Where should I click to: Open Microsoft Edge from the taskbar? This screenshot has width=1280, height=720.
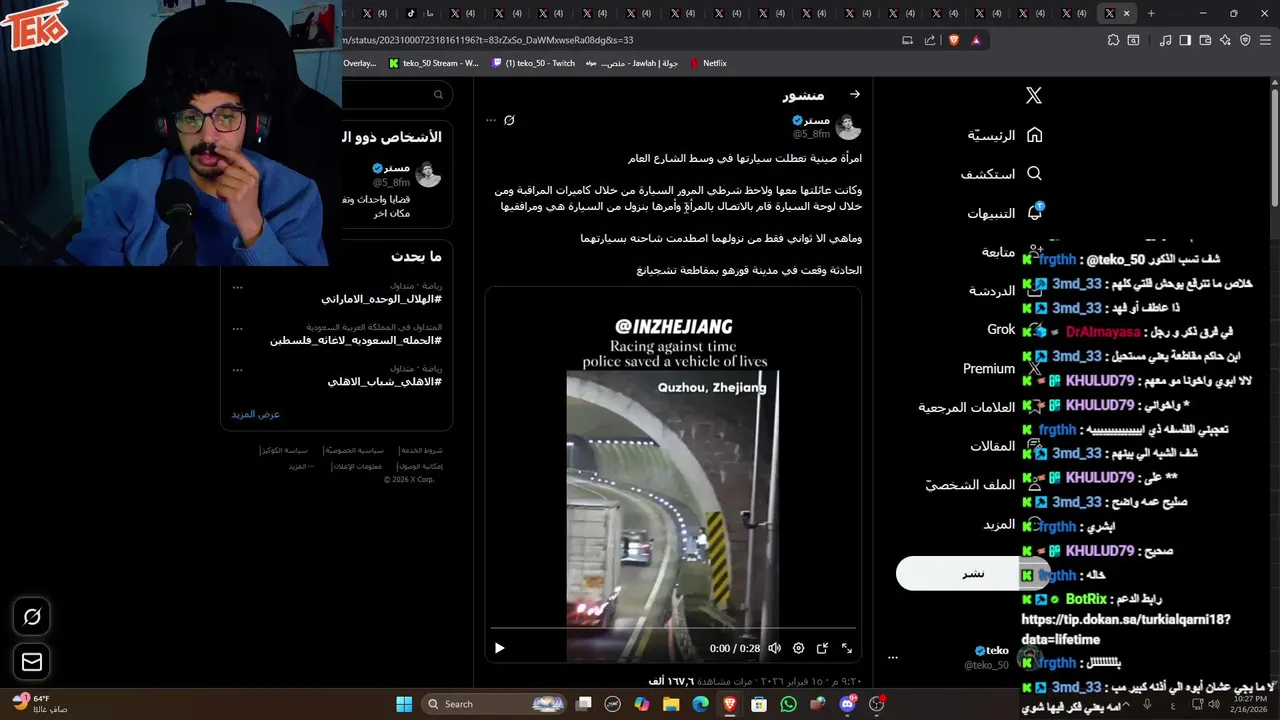coord(701,704)
